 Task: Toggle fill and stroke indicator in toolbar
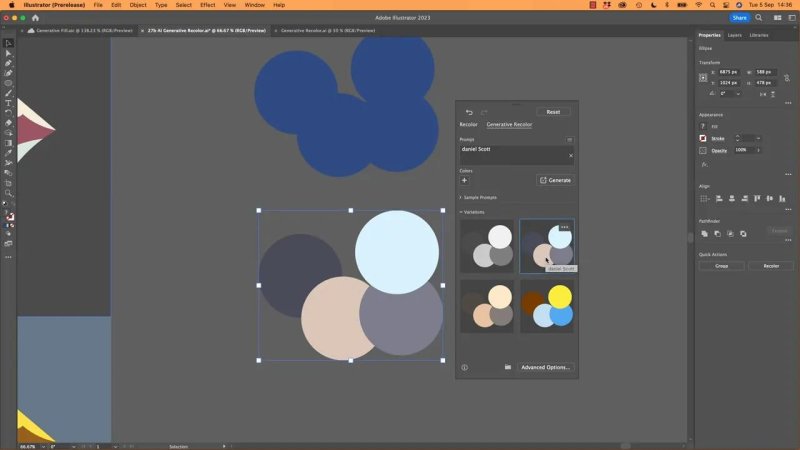(x=9, y=216)
